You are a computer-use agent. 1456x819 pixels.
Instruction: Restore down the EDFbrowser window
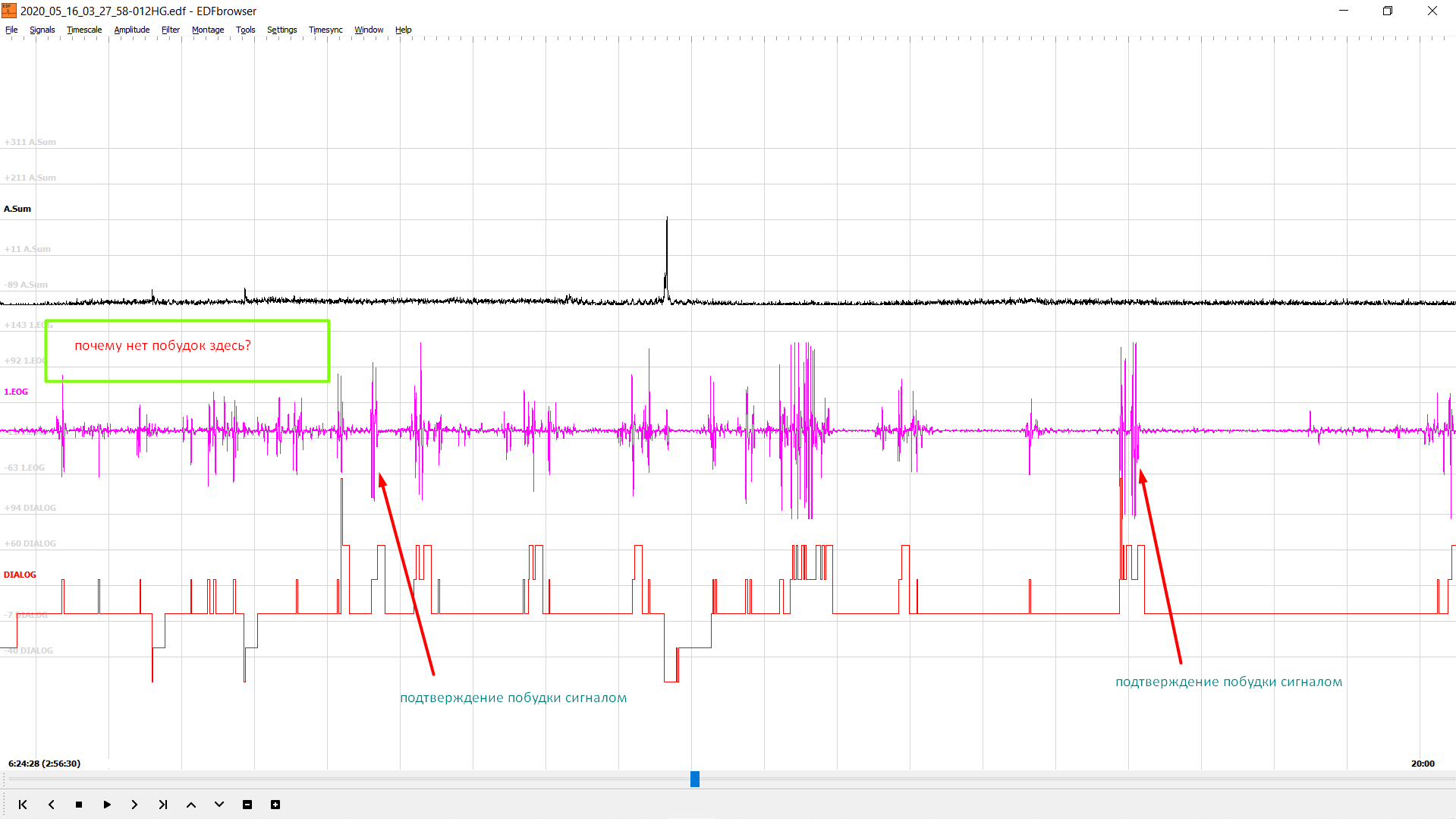(x=1388, y=11)
